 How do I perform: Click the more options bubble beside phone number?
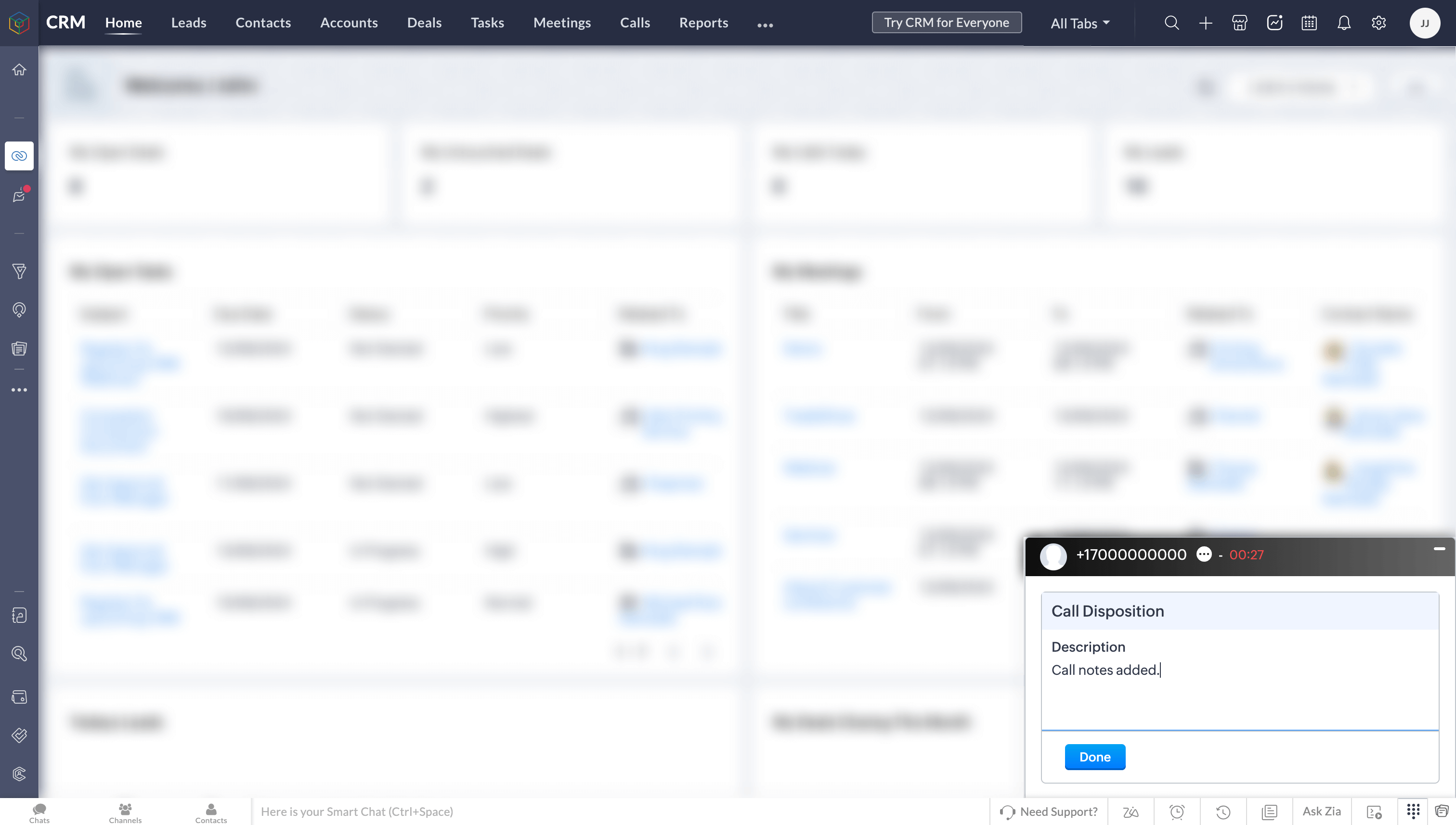click(1204, 554)
